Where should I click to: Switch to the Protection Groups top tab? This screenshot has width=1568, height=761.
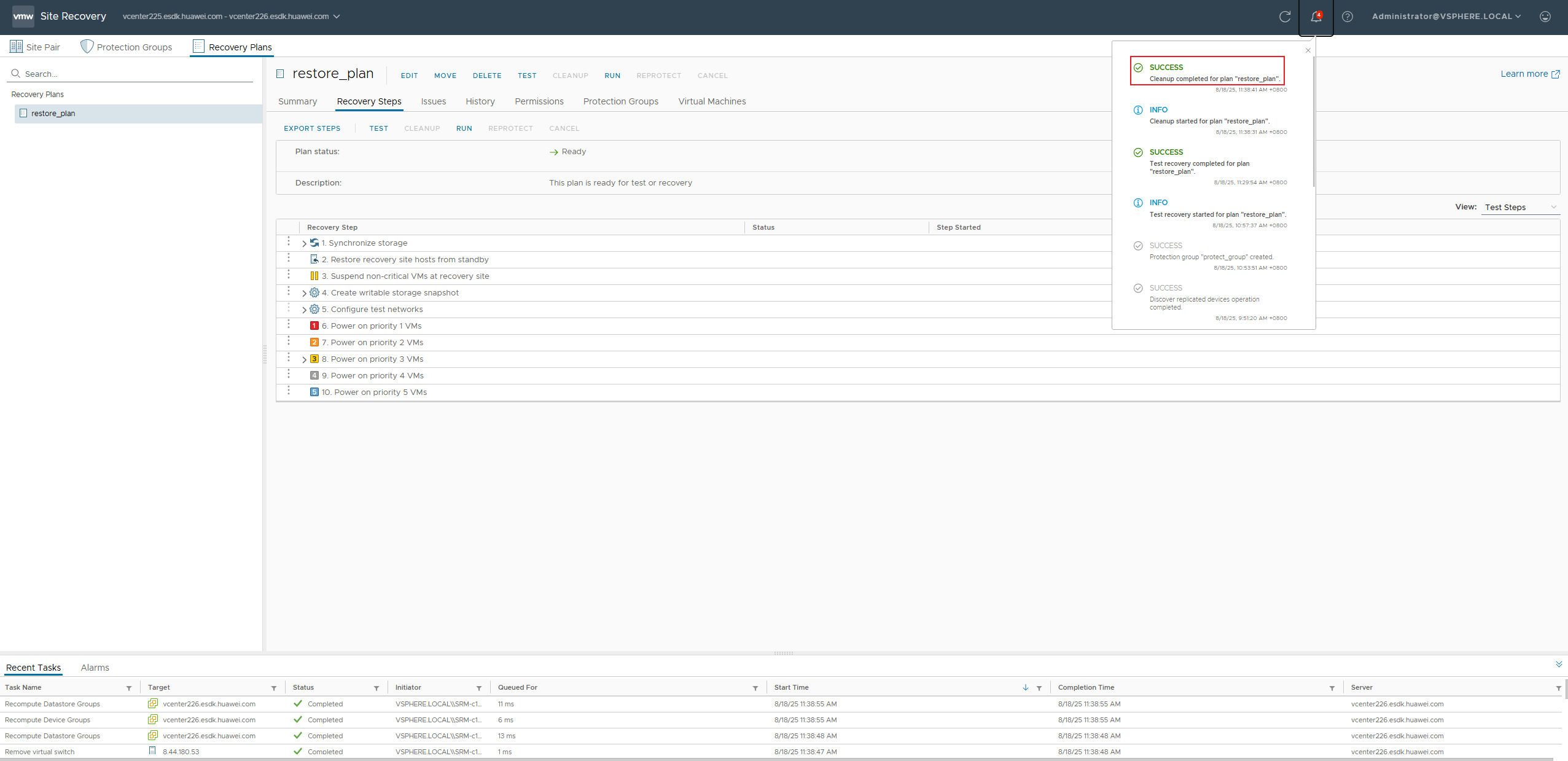click(x=127, y=47)
